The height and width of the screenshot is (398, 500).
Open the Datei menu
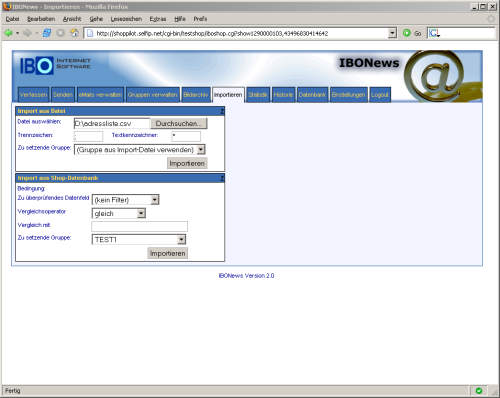click(x=12, y=19)
